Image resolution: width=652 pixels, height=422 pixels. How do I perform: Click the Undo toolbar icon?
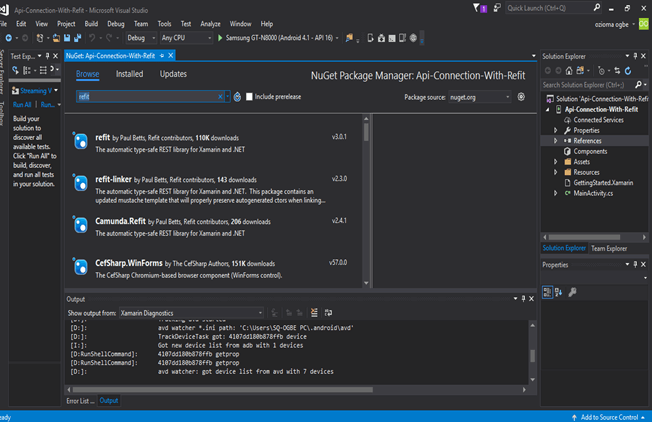92,38
